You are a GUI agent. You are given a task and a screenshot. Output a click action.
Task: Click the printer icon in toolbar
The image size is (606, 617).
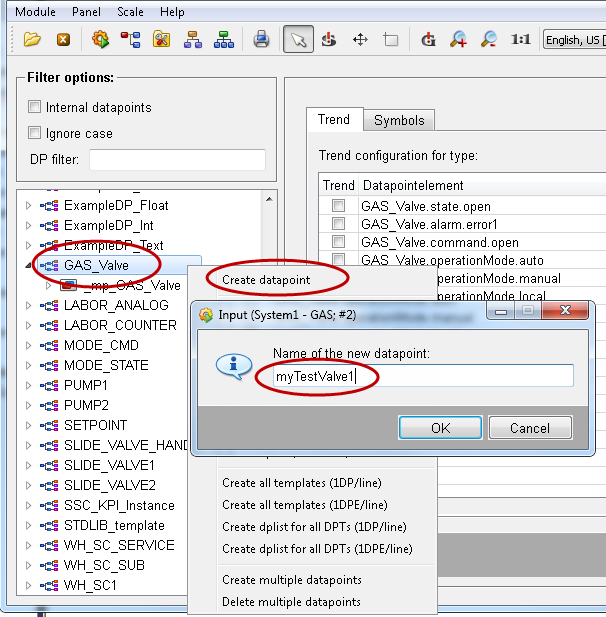coord(261,40)
